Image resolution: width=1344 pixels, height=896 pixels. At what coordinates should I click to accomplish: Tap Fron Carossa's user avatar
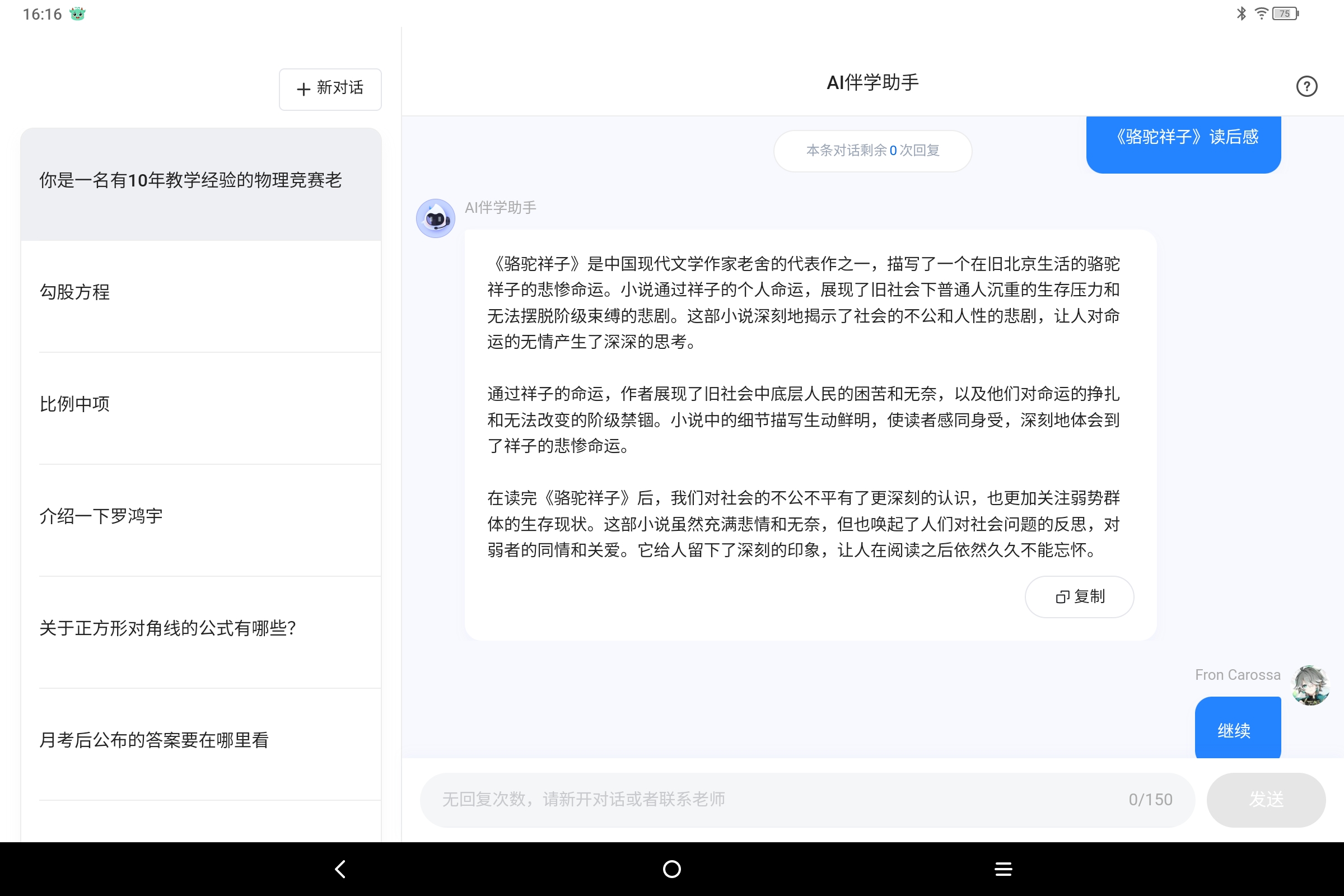1310,684
